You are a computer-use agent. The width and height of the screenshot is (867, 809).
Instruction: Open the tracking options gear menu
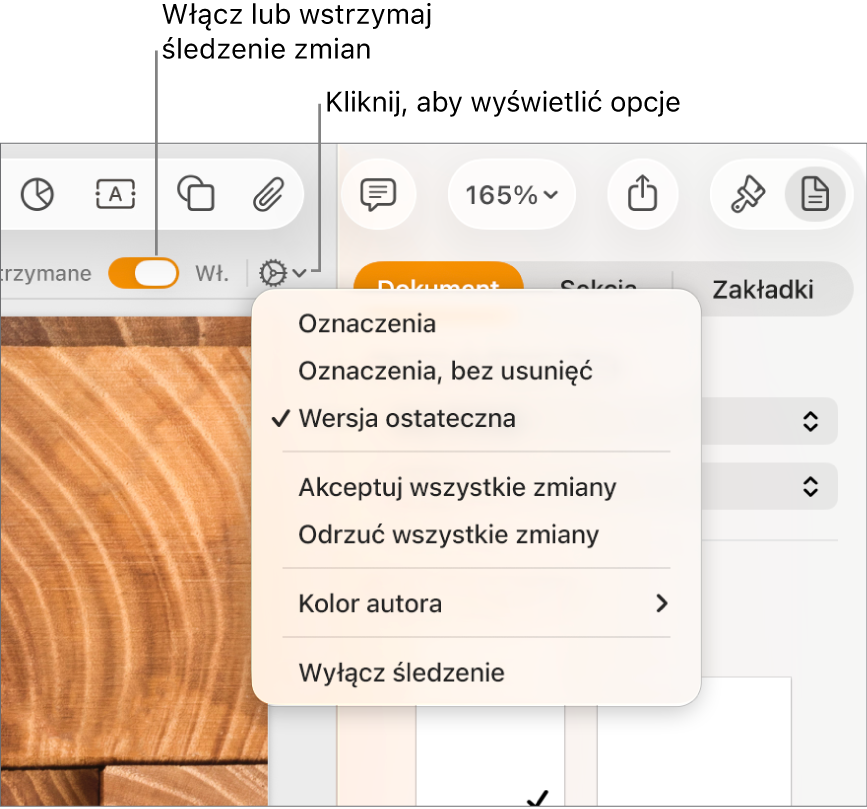pyautogui.click(x=283, y=273)
